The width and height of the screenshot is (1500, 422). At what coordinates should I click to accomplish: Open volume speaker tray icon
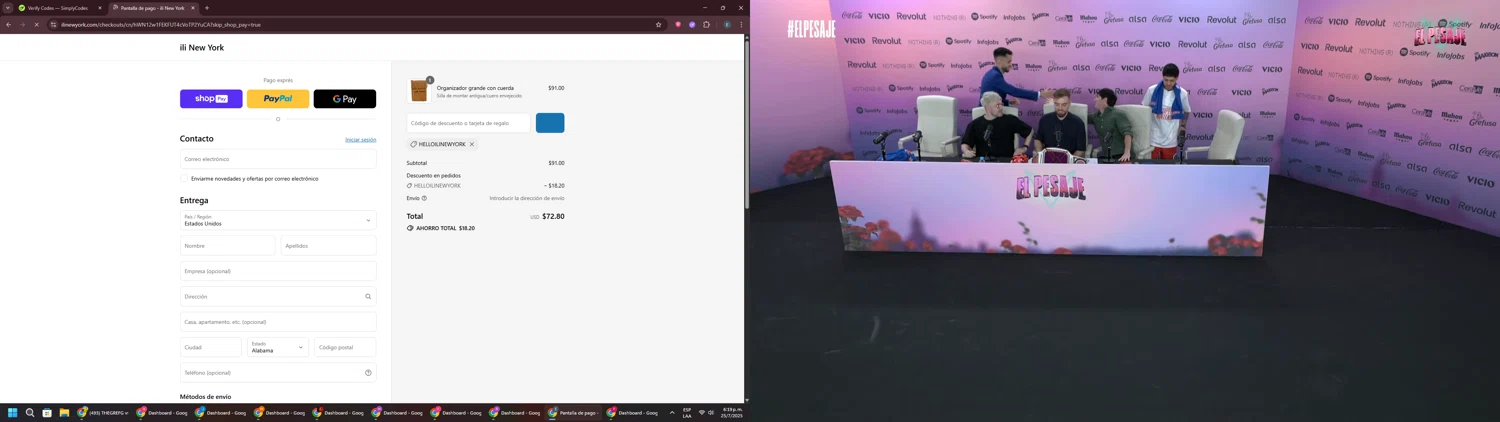click(711, 412)
